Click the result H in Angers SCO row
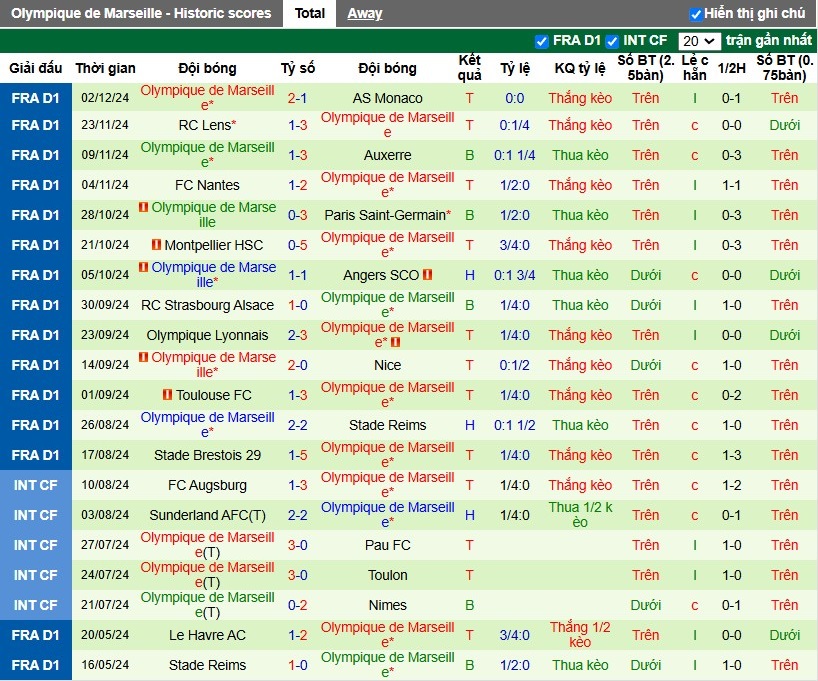The image size is (818, 681). click(470, 275)
